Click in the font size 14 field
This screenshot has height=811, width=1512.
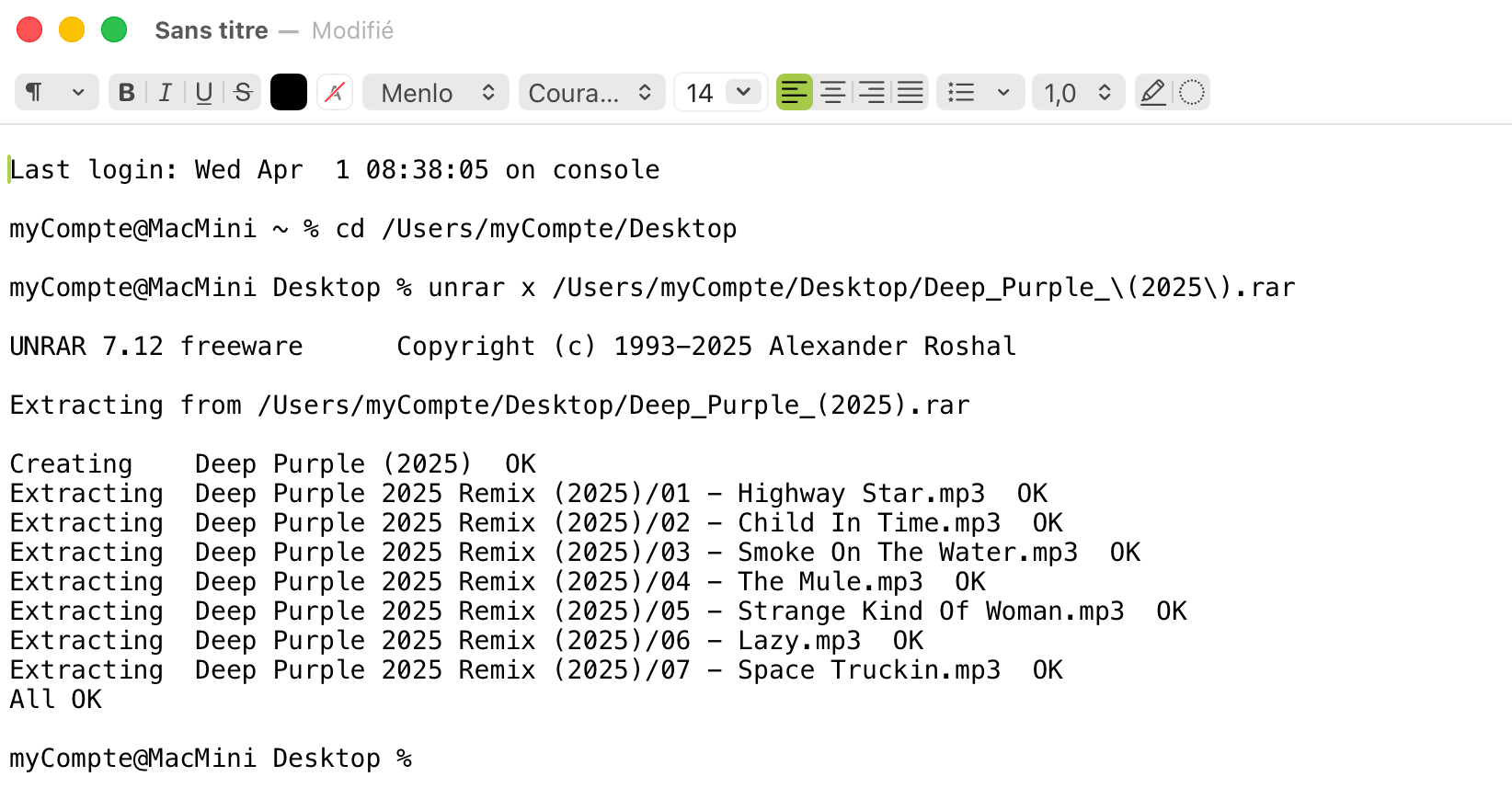pos(700,93)
